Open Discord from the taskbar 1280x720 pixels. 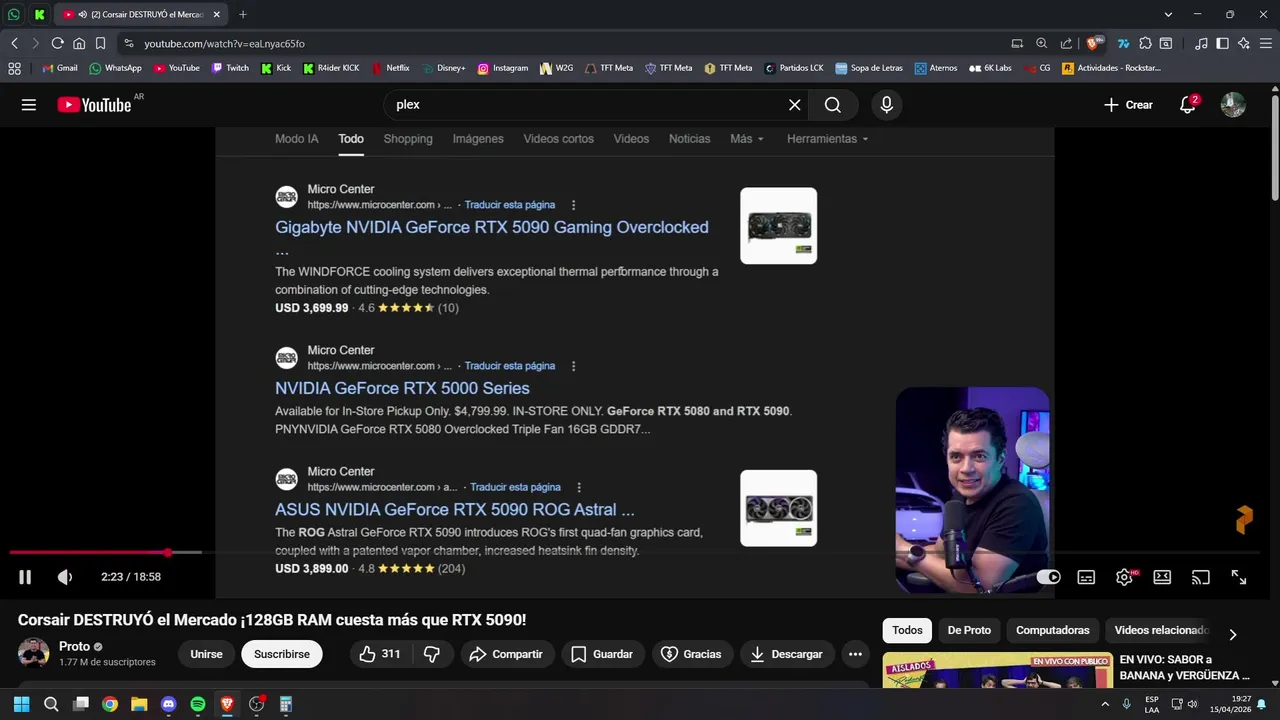(x=168, y=704)
